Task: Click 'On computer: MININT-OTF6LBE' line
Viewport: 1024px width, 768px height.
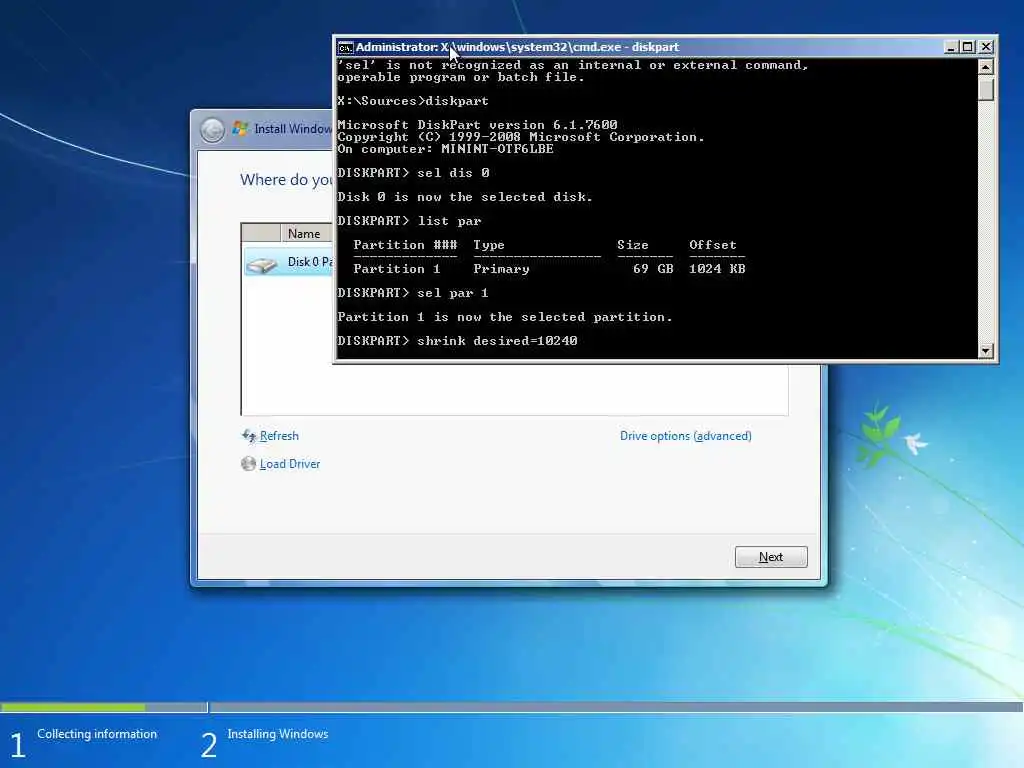Action: pos(445,149)
